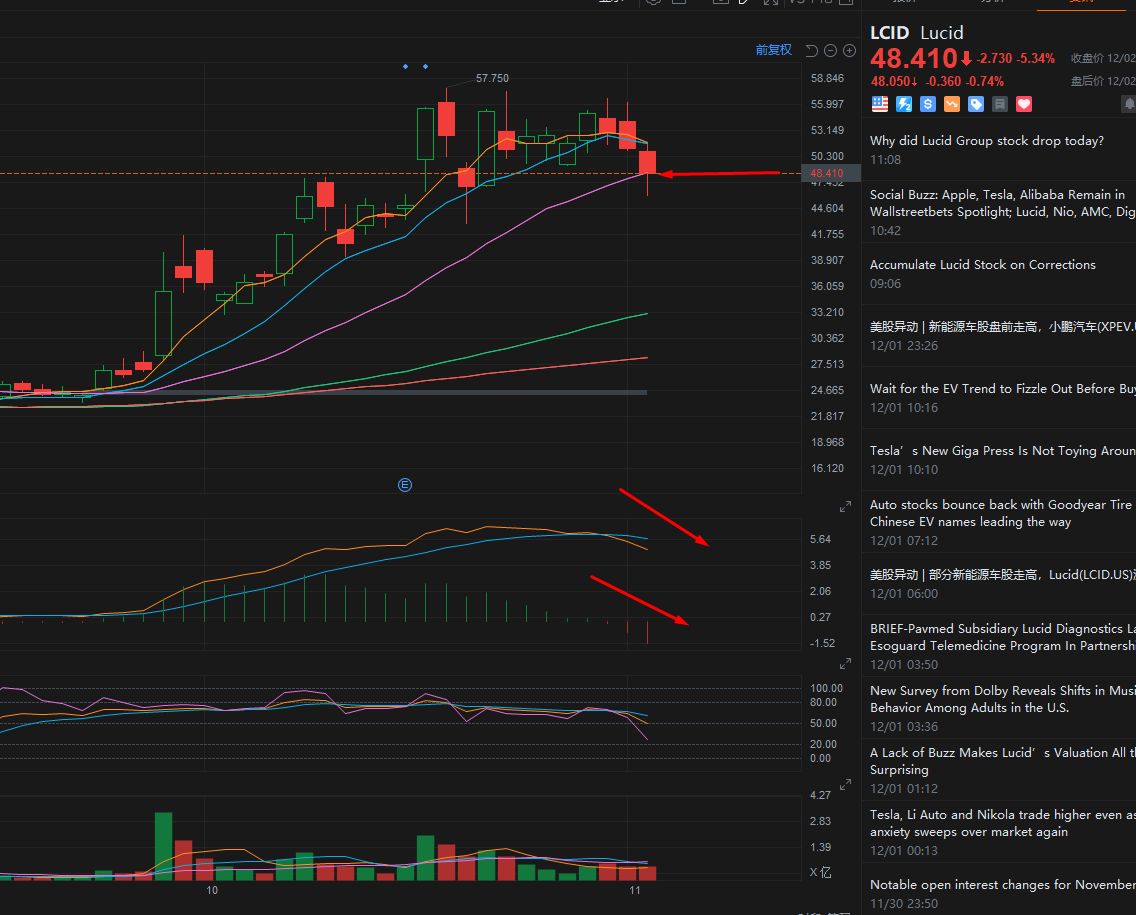
Task: Click the LCID ticker symbol
Action: point(890,33)
